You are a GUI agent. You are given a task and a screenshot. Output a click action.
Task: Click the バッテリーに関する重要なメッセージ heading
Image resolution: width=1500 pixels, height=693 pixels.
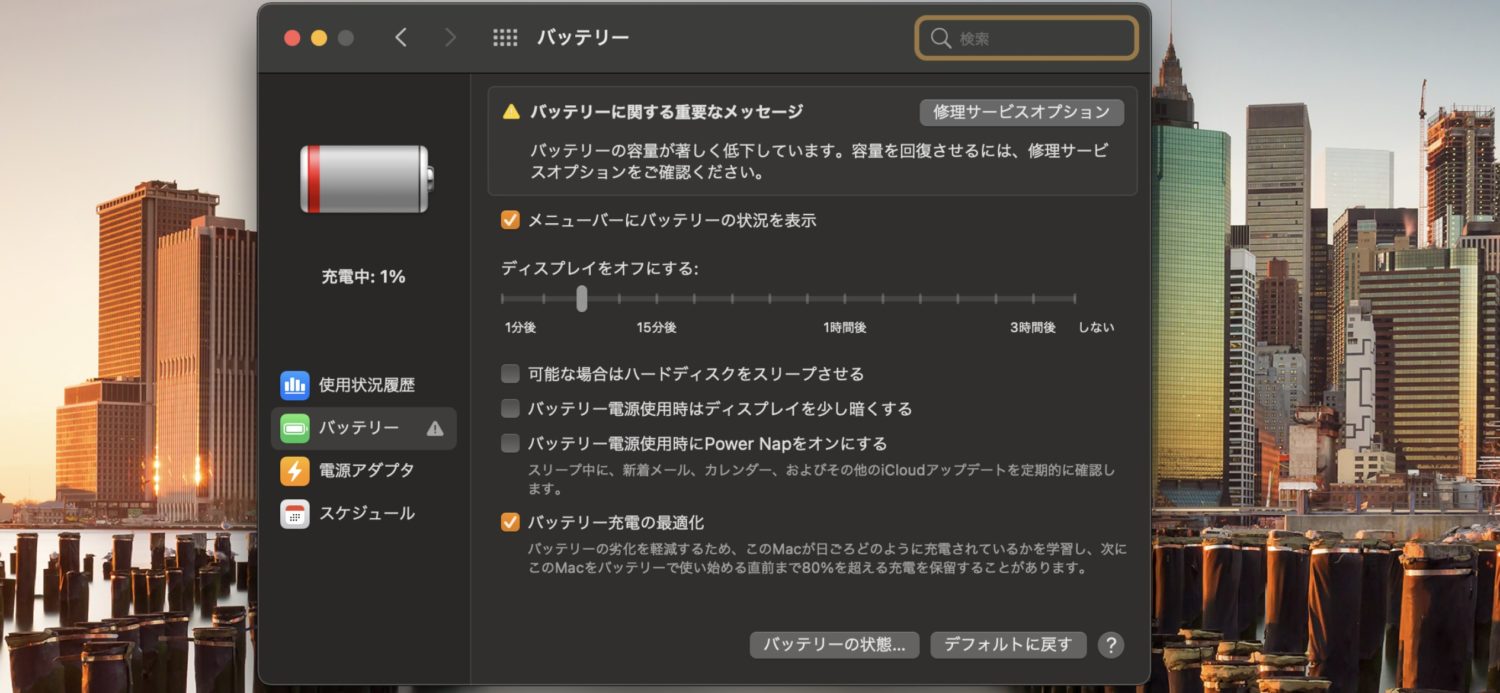[x=666, y=112]
